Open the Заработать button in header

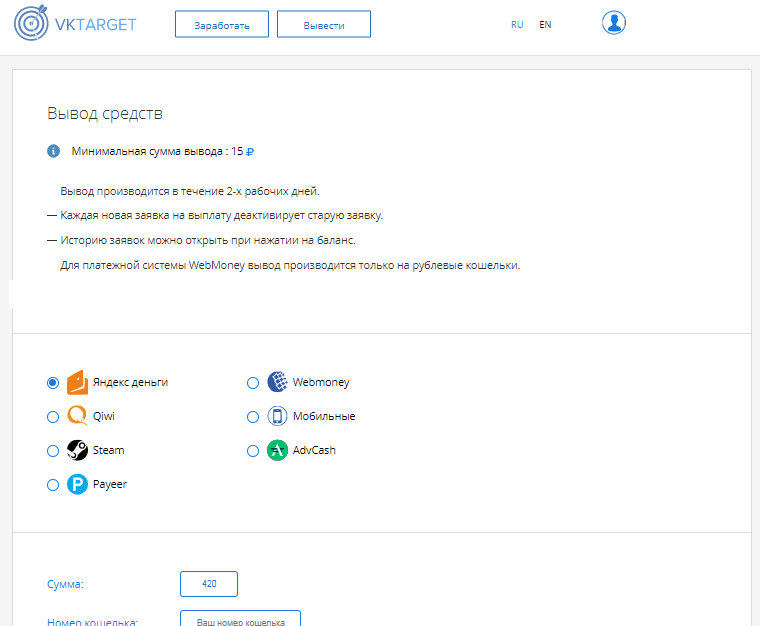(x=222, y=24)
